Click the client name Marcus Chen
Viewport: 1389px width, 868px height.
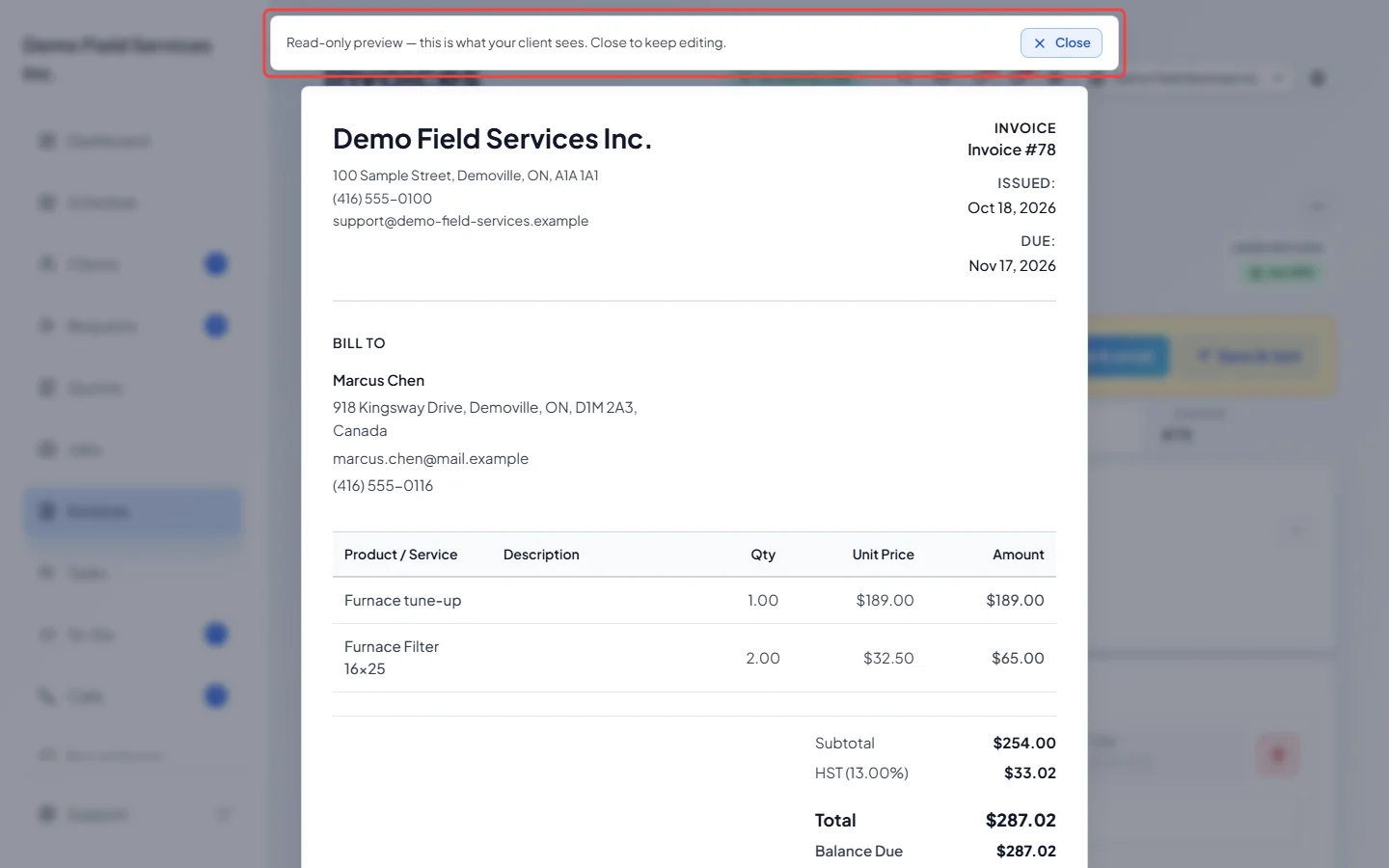click(x=378, y=380)
